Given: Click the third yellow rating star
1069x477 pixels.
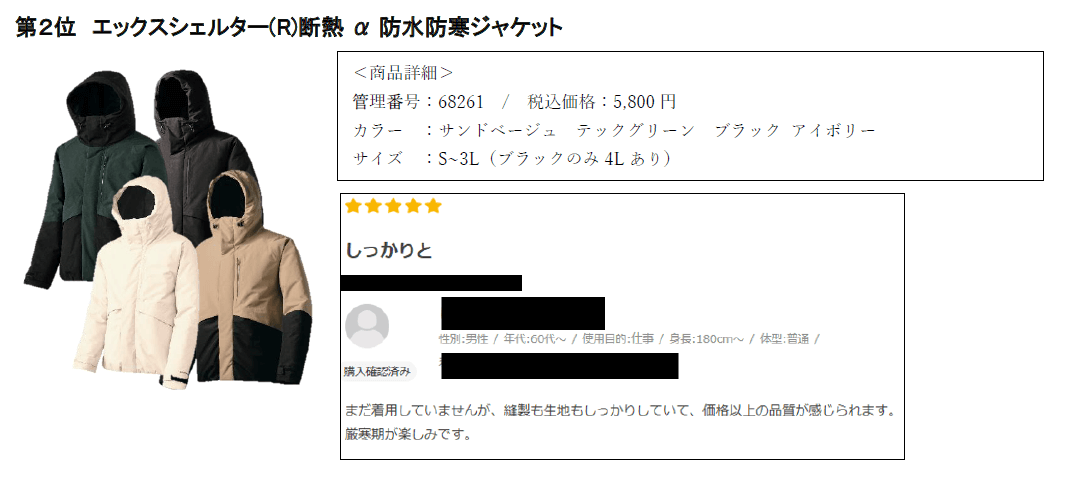Looking at the screenshot, I should tap(393, 206).
